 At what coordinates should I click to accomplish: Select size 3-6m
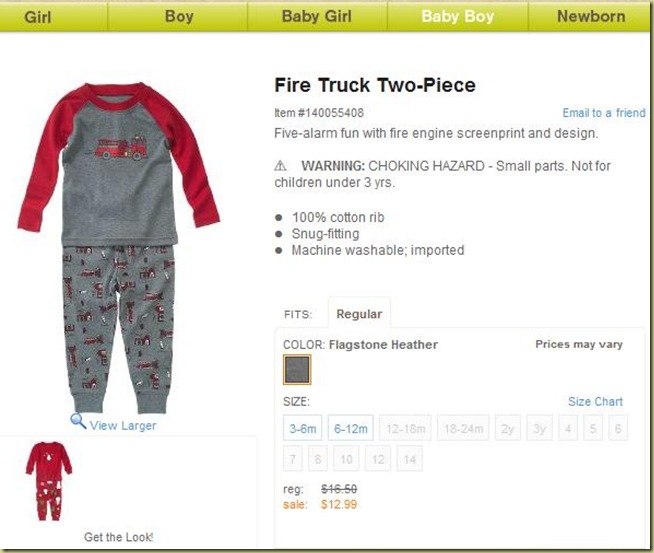pyautogui.click(x=302, y=428)
